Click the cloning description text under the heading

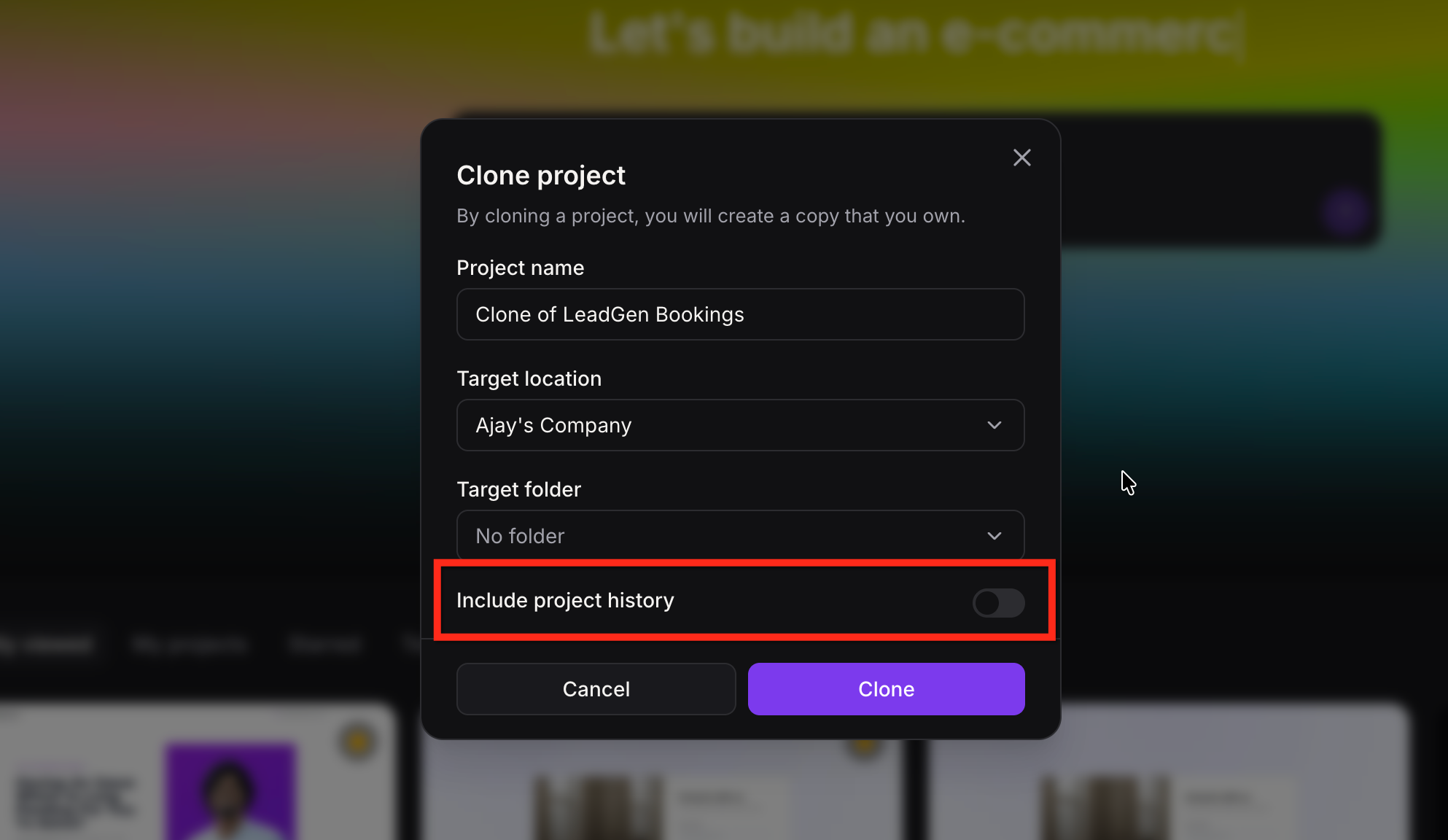pyautogui.click(x=710, y=216)
